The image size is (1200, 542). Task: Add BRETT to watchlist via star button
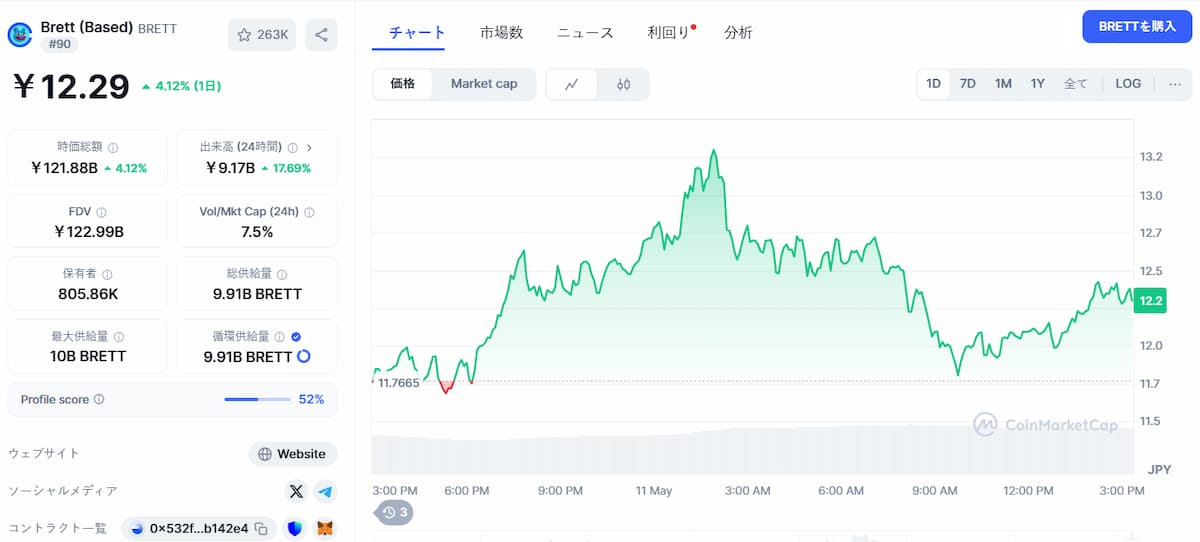tap(262, 35)
